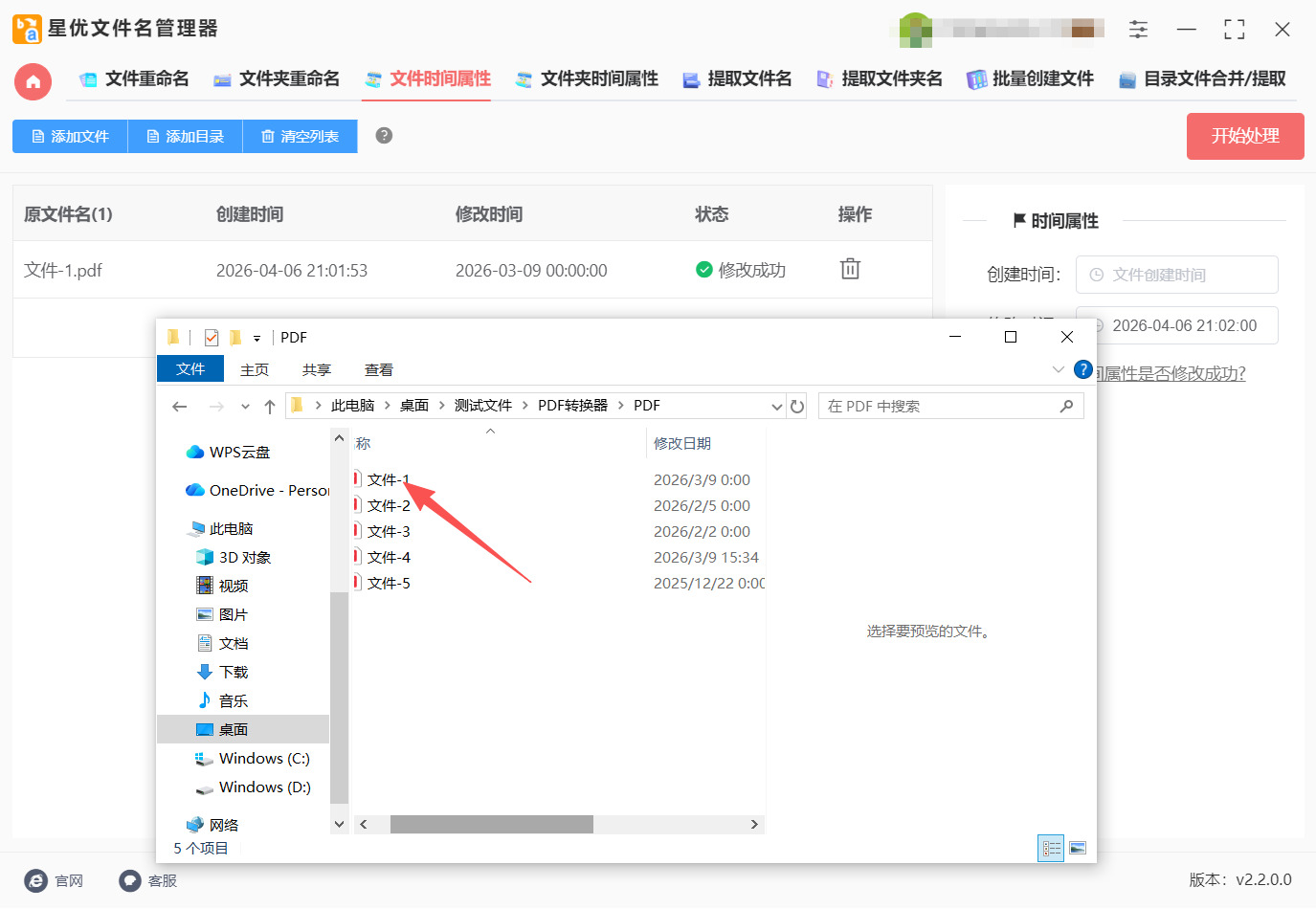Switch Explorer to details view

[x=1051, y=848]
